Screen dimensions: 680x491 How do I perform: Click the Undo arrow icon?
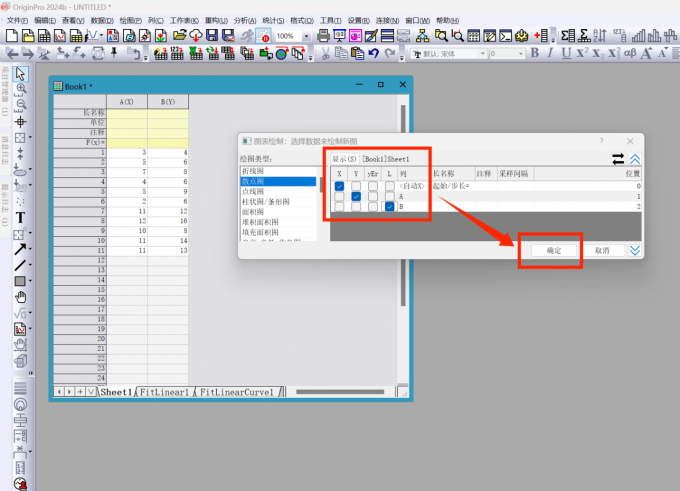[x=374, y=53]
